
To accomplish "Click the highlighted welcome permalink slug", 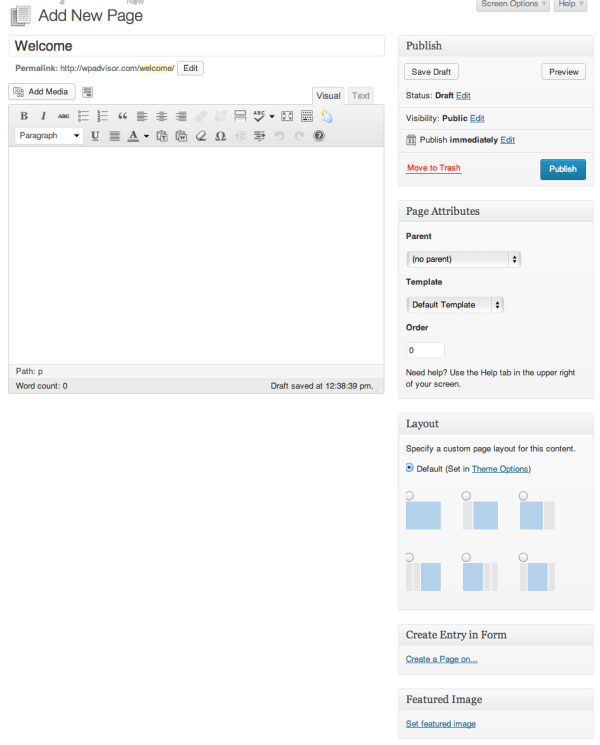I will pyautogui.click(x=156, y=68).
